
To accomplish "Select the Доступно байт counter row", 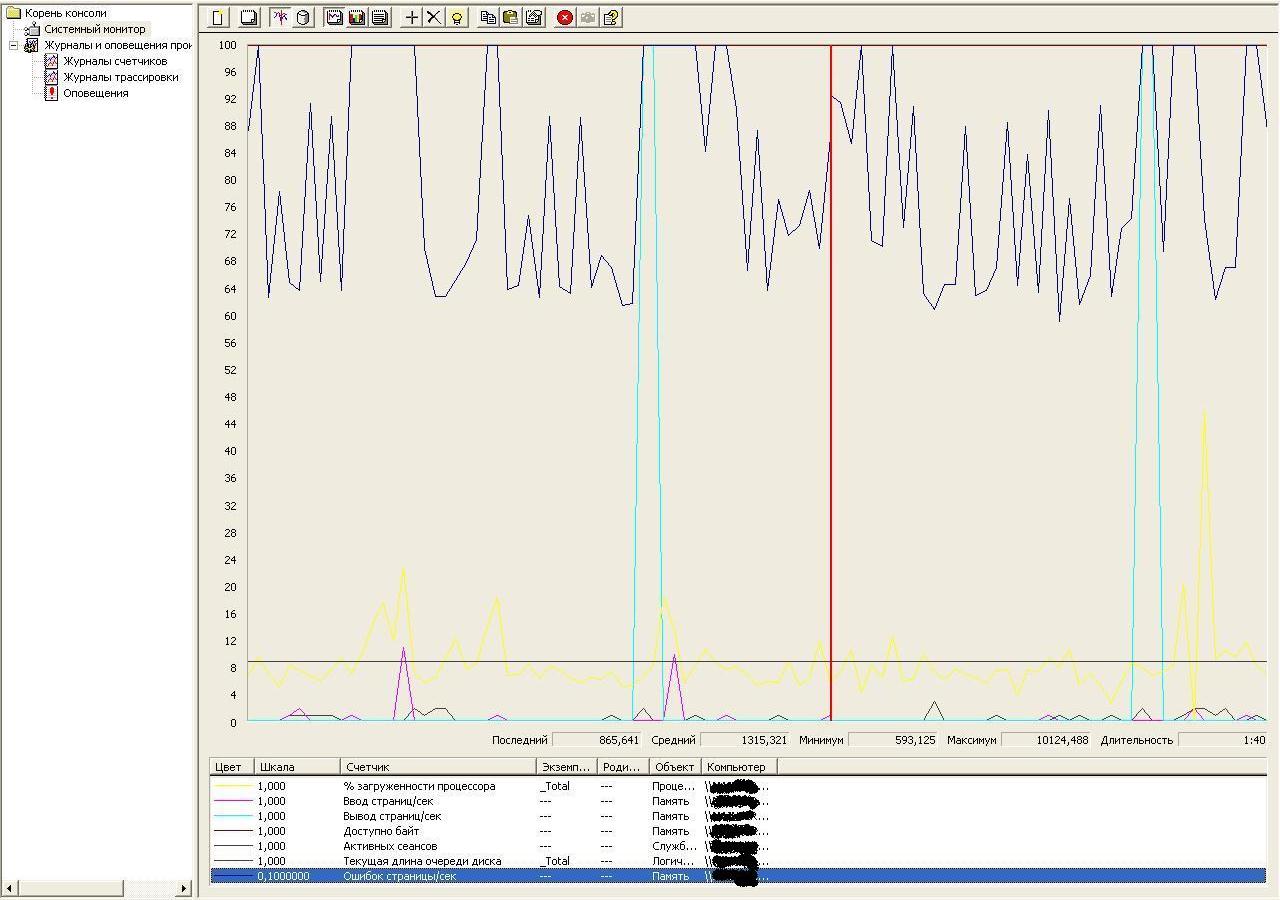I will click(x=738, y=831).
